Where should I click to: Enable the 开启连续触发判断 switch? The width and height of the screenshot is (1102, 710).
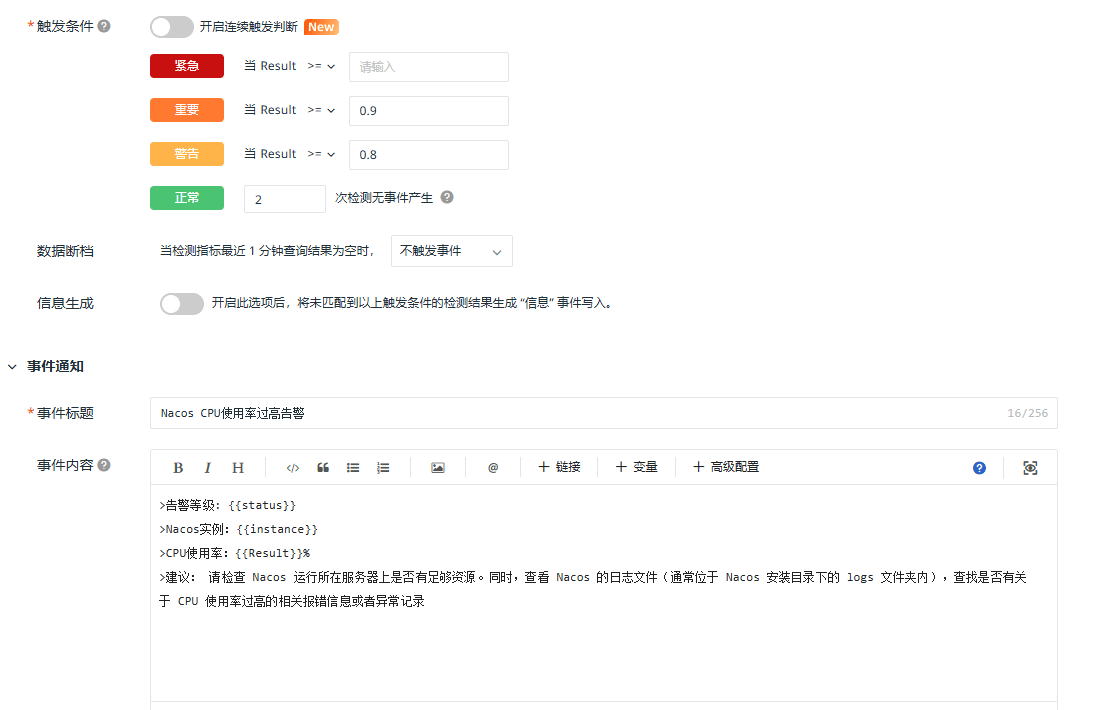(x=171, y=27)
